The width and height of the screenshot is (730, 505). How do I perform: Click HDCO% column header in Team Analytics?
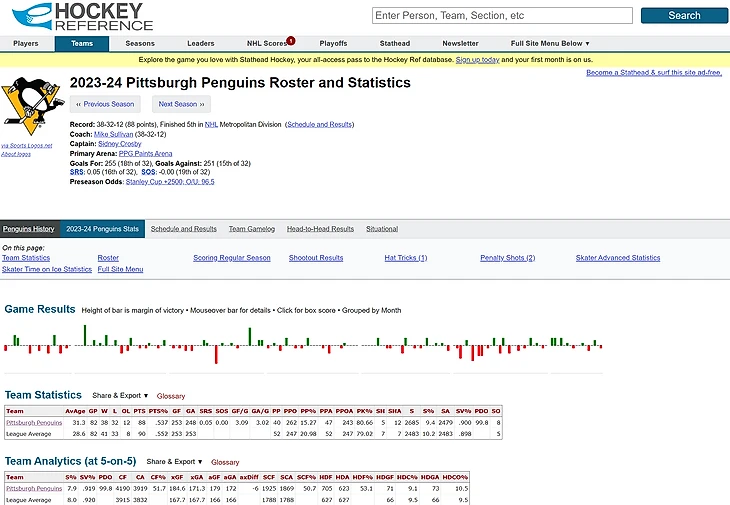(x=455, y=478)
